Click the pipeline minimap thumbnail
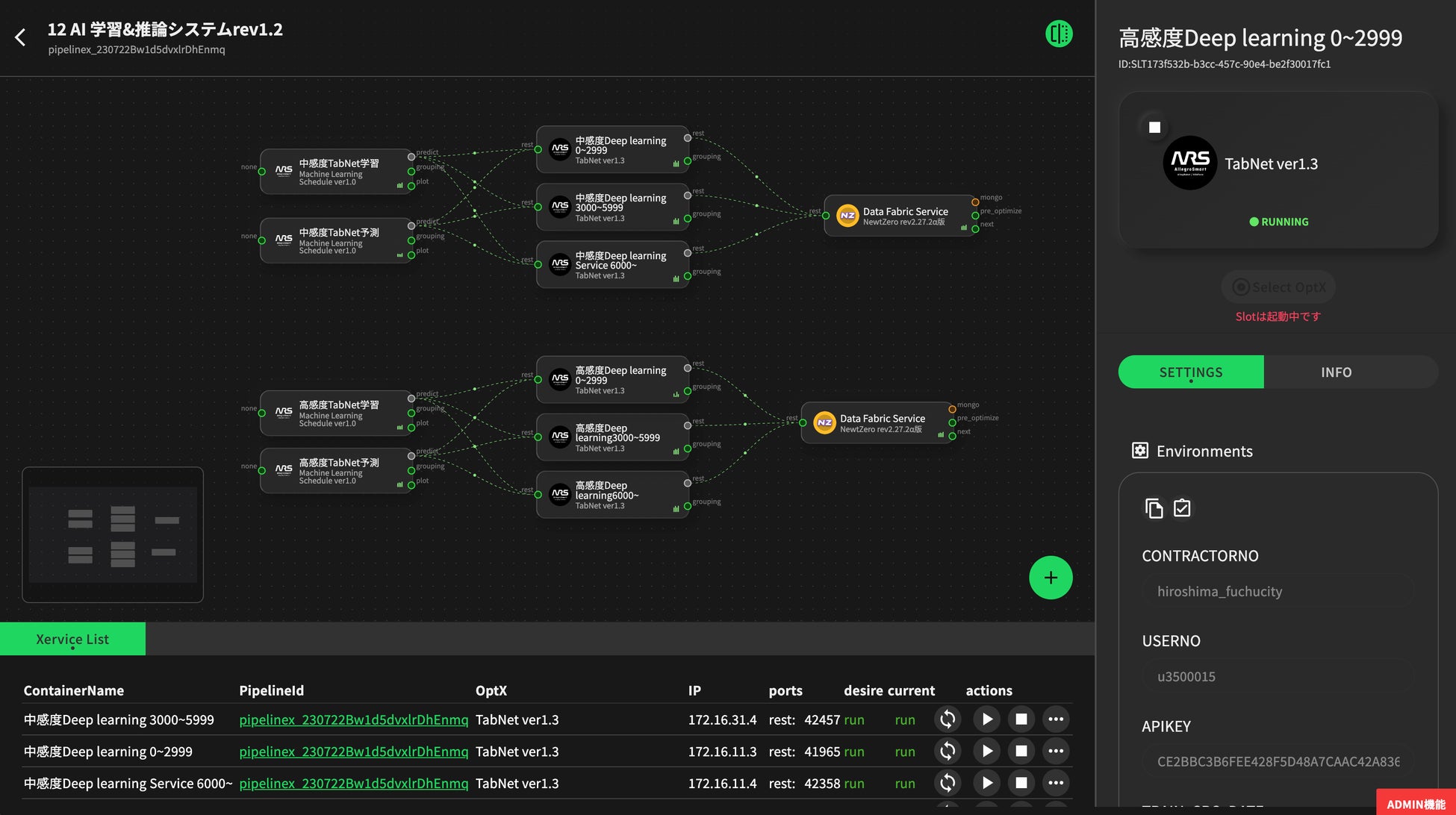 click(x=113, y=534)
